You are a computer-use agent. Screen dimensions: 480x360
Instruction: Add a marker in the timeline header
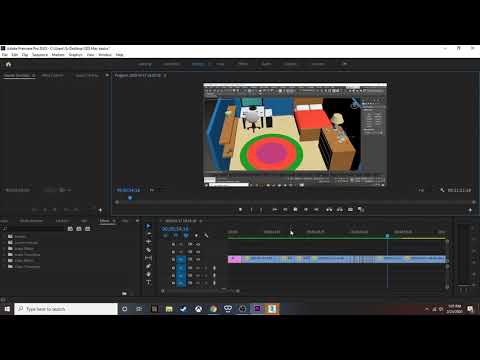196,236
